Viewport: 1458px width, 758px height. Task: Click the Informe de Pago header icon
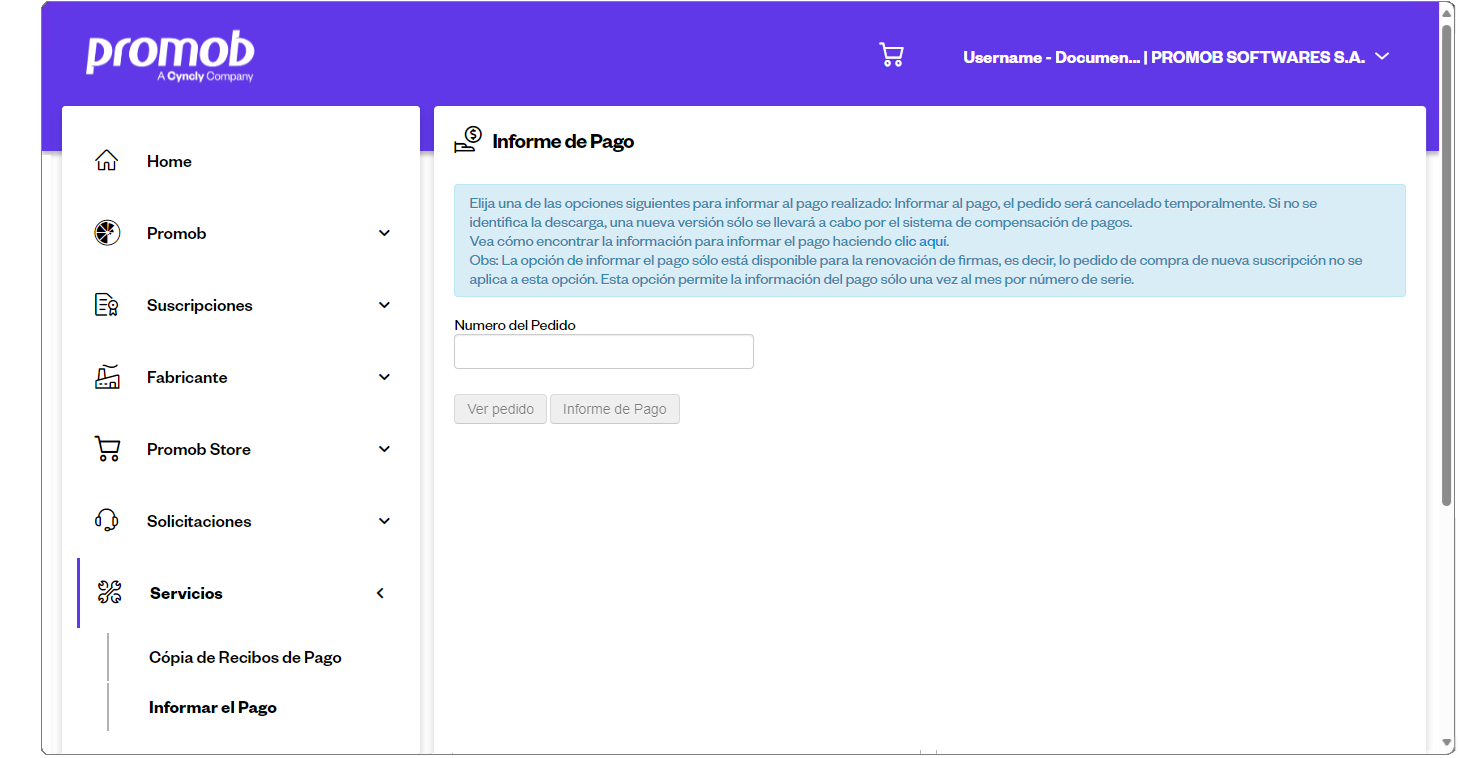468,140
